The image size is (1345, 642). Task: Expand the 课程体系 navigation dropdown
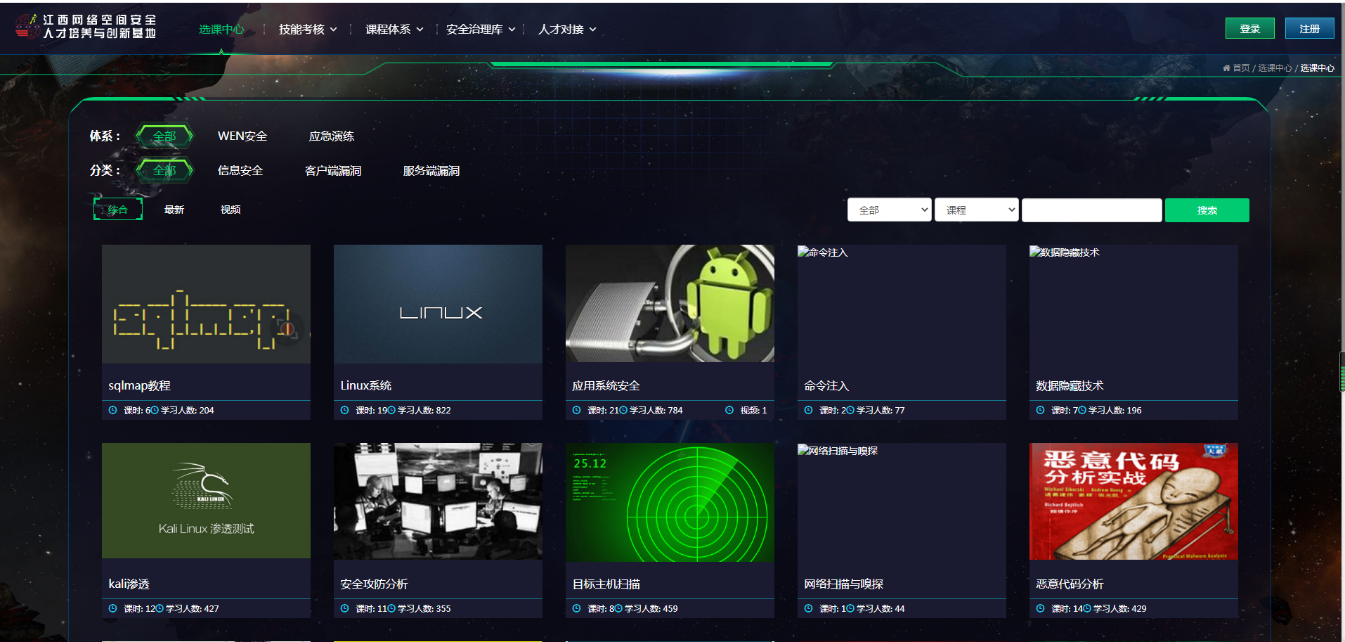click(395, 29)
